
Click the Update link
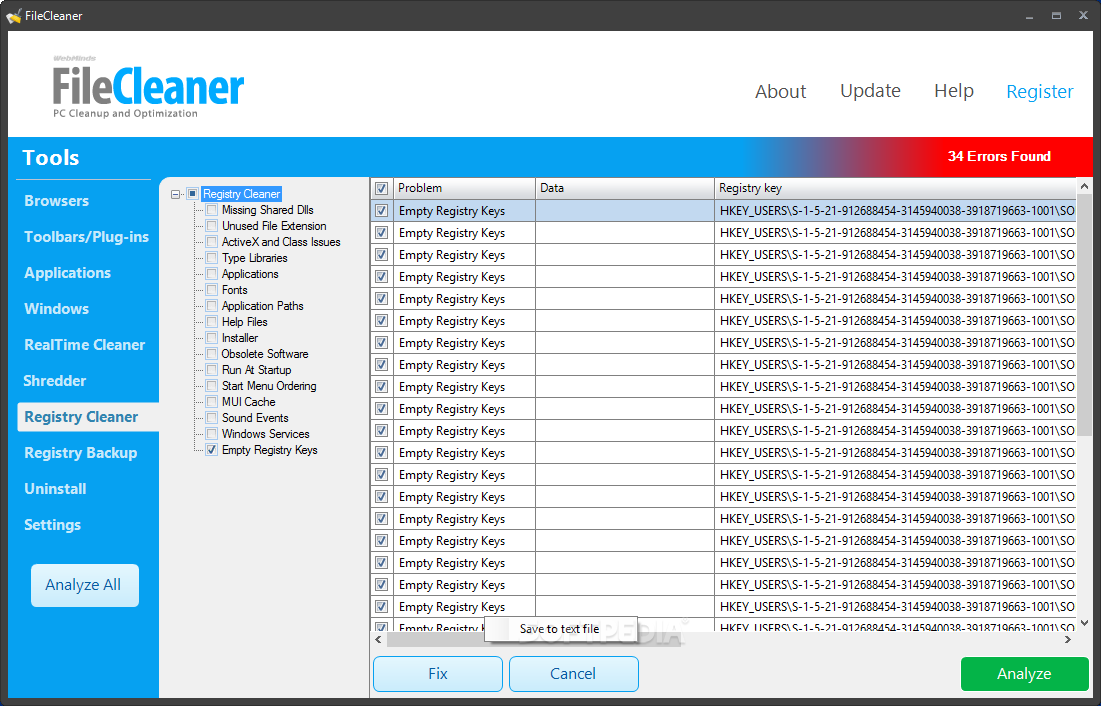click(871, 91)
